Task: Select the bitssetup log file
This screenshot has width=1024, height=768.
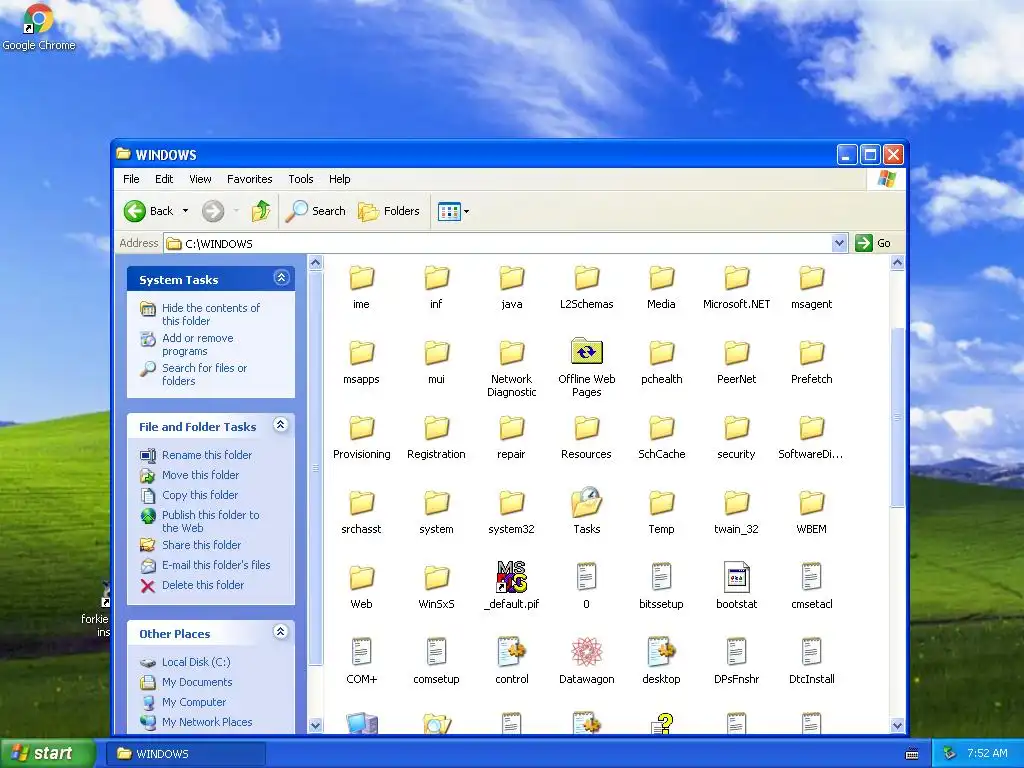Action: (662, 577)
